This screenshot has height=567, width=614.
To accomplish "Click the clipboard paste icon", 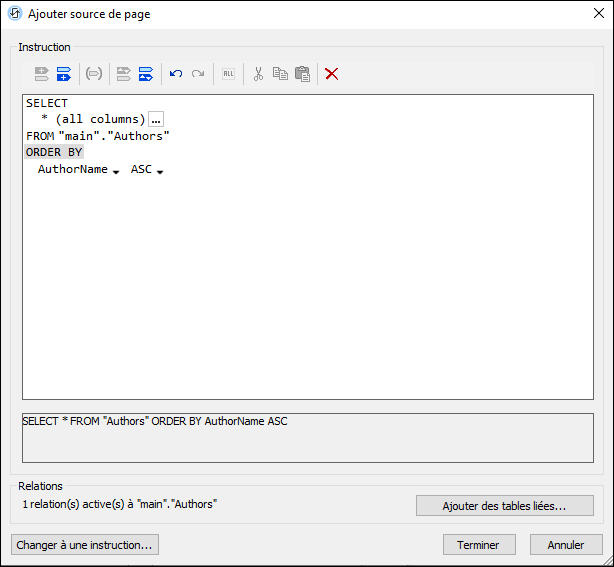I will point(302,74).
